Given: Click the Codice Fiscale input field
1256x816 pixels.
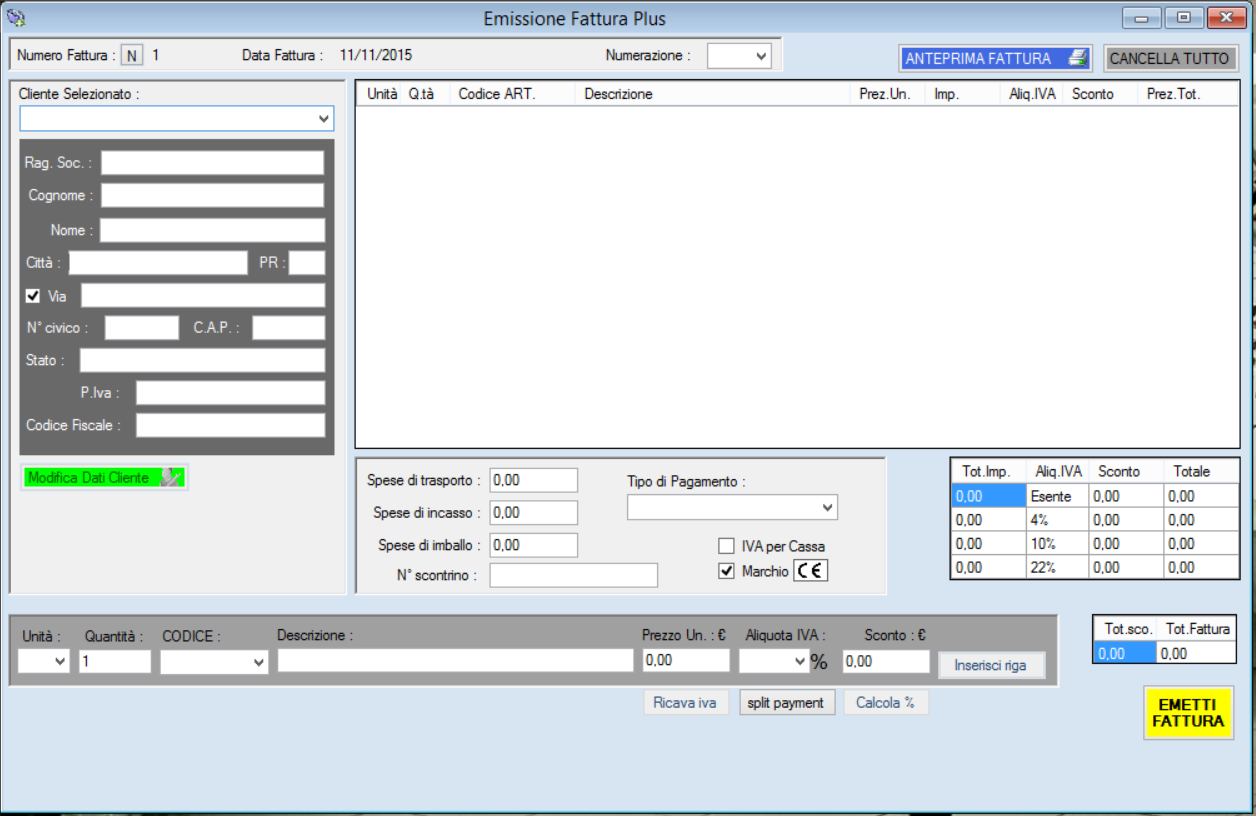Looking at the screenshot, I should tap(230, 425).
